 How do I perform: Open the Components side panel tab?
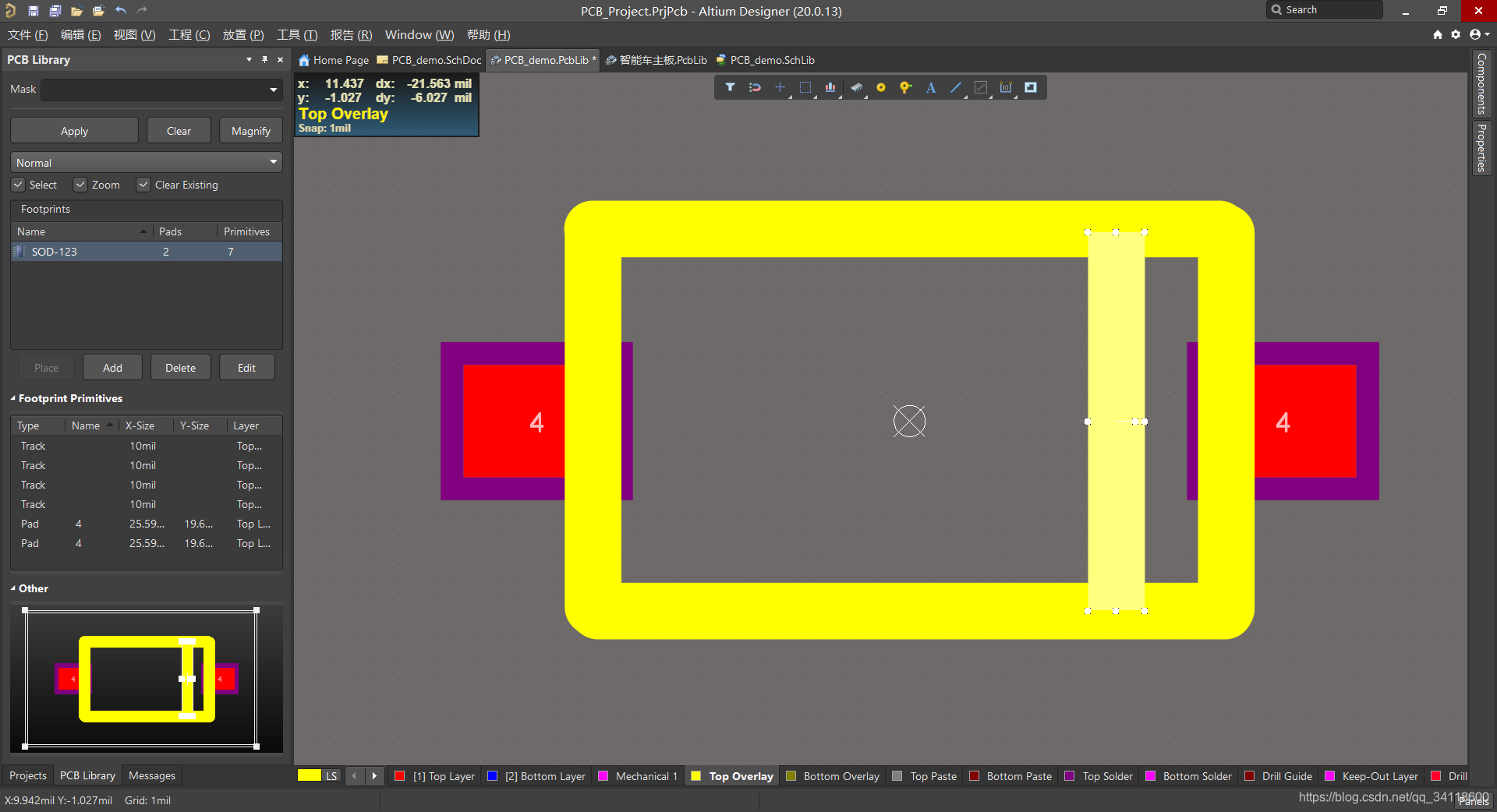(1481, 83)
